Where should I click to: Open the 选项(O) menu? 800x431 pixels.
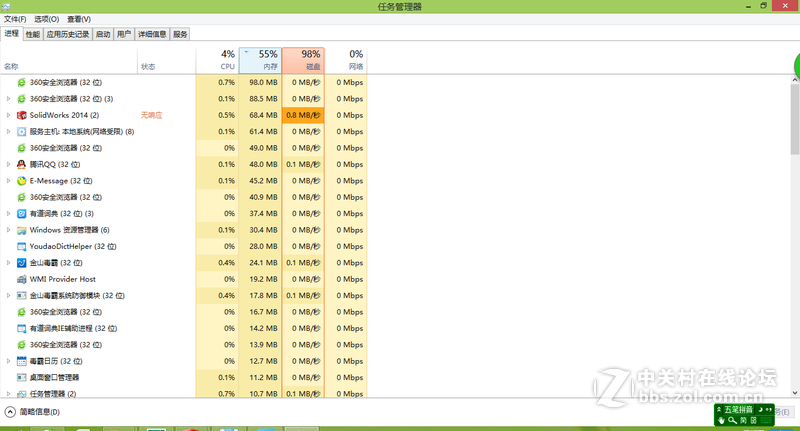[46, 19]
